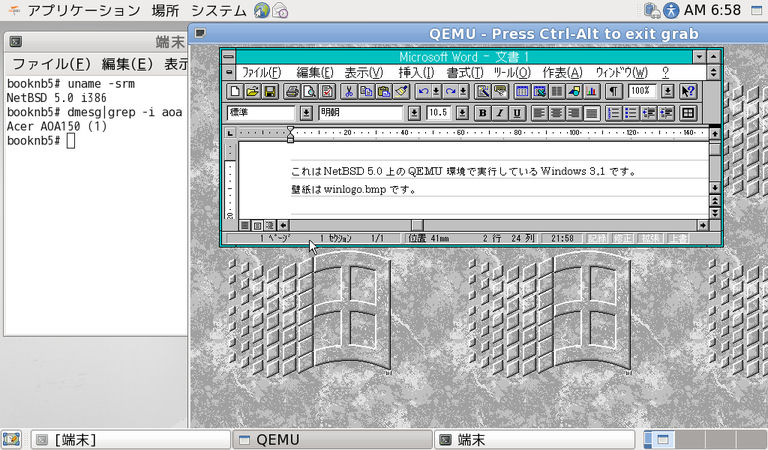Screen dimensions: 768x450
Task: Switch to page layout view button
Action: point(257,225)
